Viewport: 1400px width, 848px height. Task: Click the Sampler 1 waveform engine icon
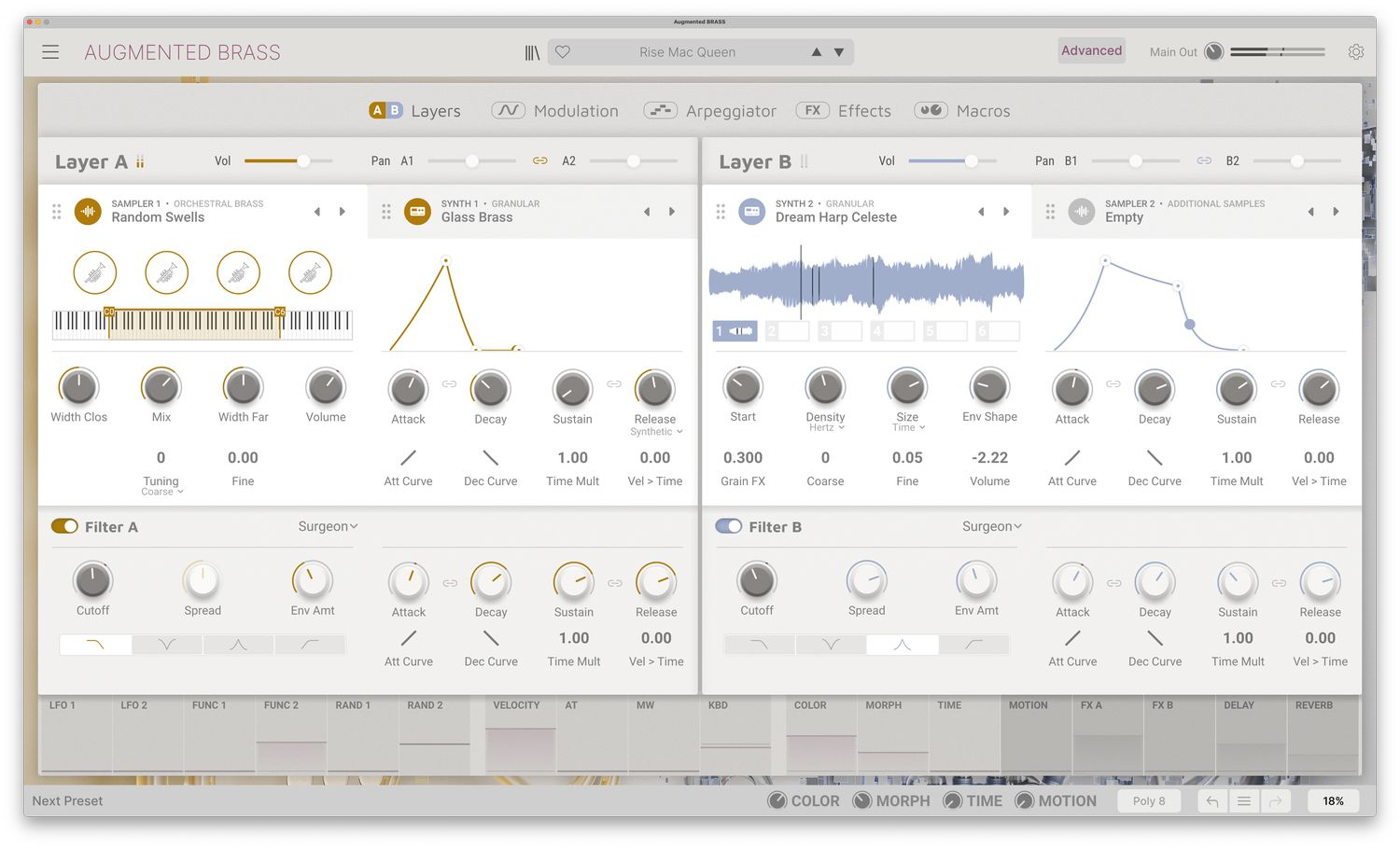coord(88,212)
